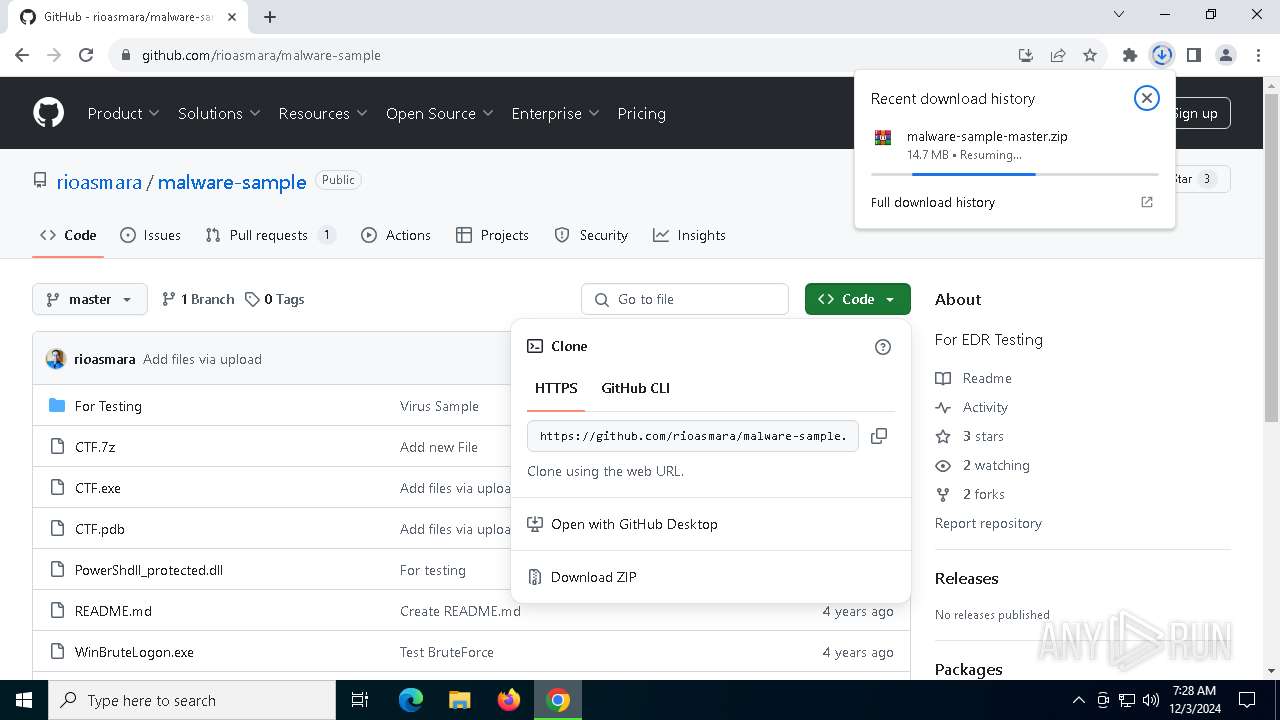
Task: Open a new browser tab
Action: 270,16
